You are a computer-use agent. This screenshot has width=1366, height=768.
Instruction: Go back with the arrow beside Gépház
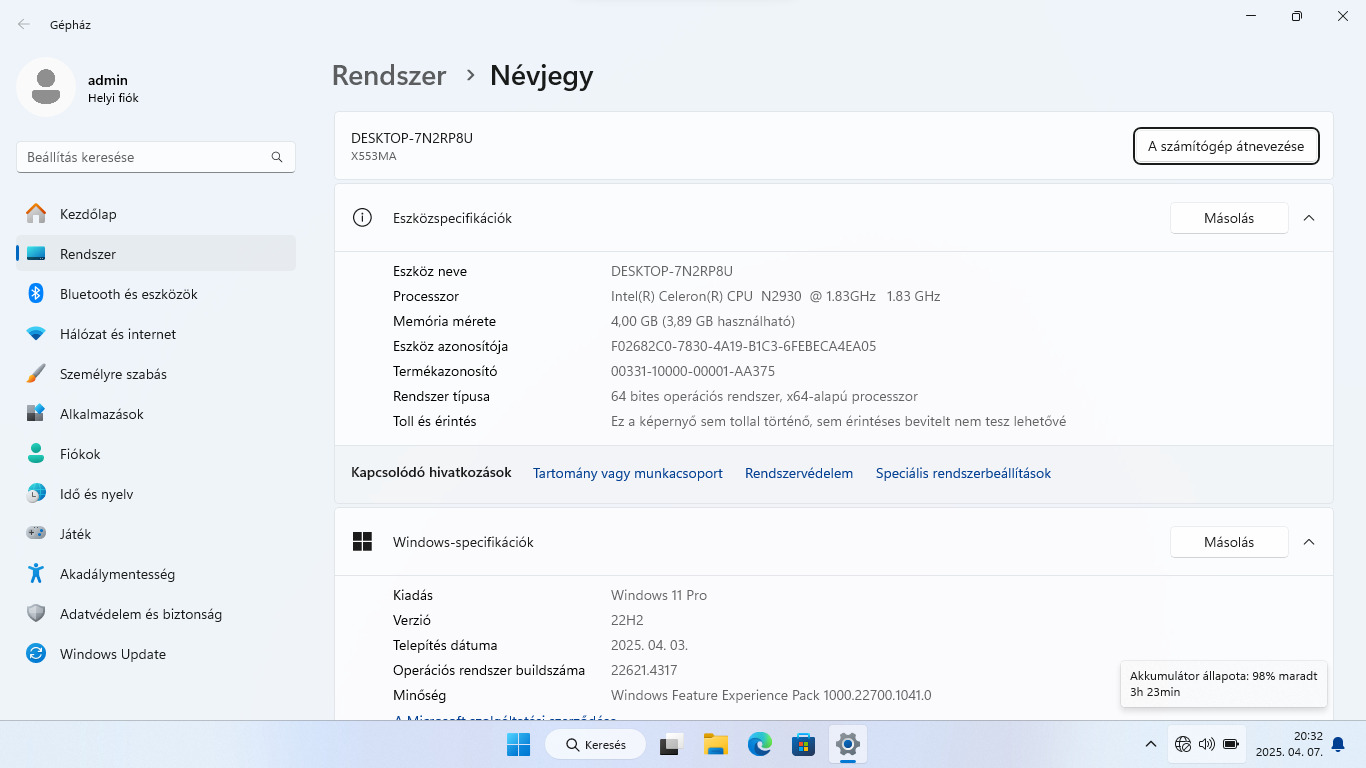(24, 24)
